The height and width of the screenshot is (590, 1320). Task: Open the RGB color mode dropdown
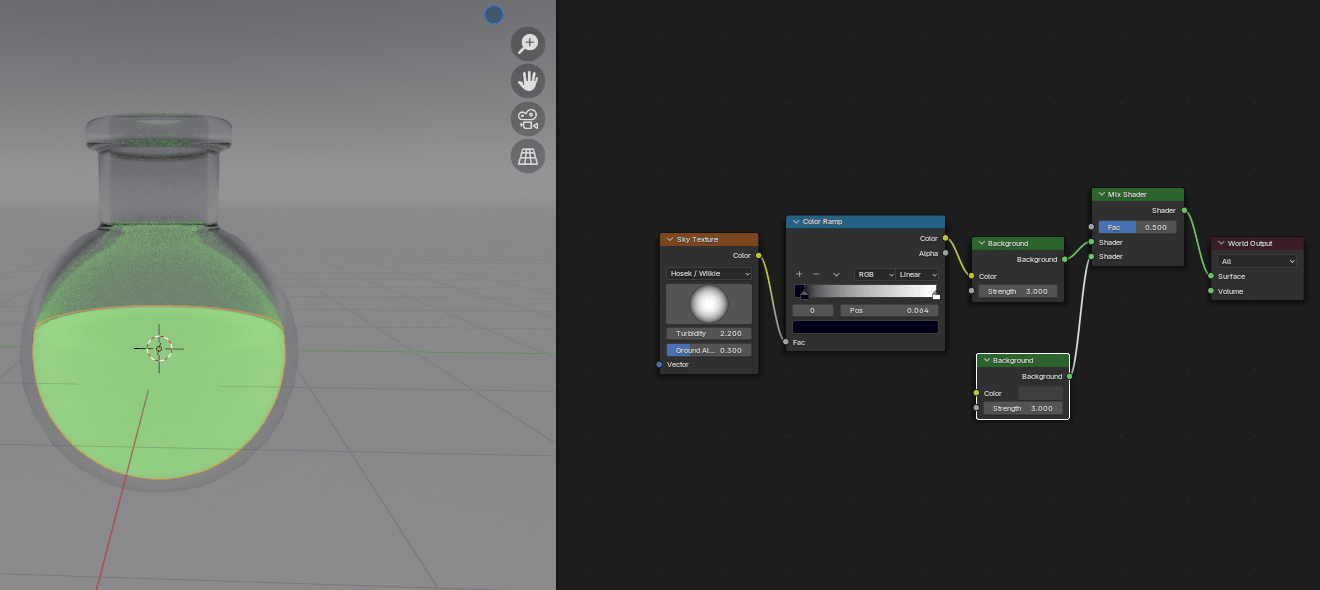click(x=875, y=274)
